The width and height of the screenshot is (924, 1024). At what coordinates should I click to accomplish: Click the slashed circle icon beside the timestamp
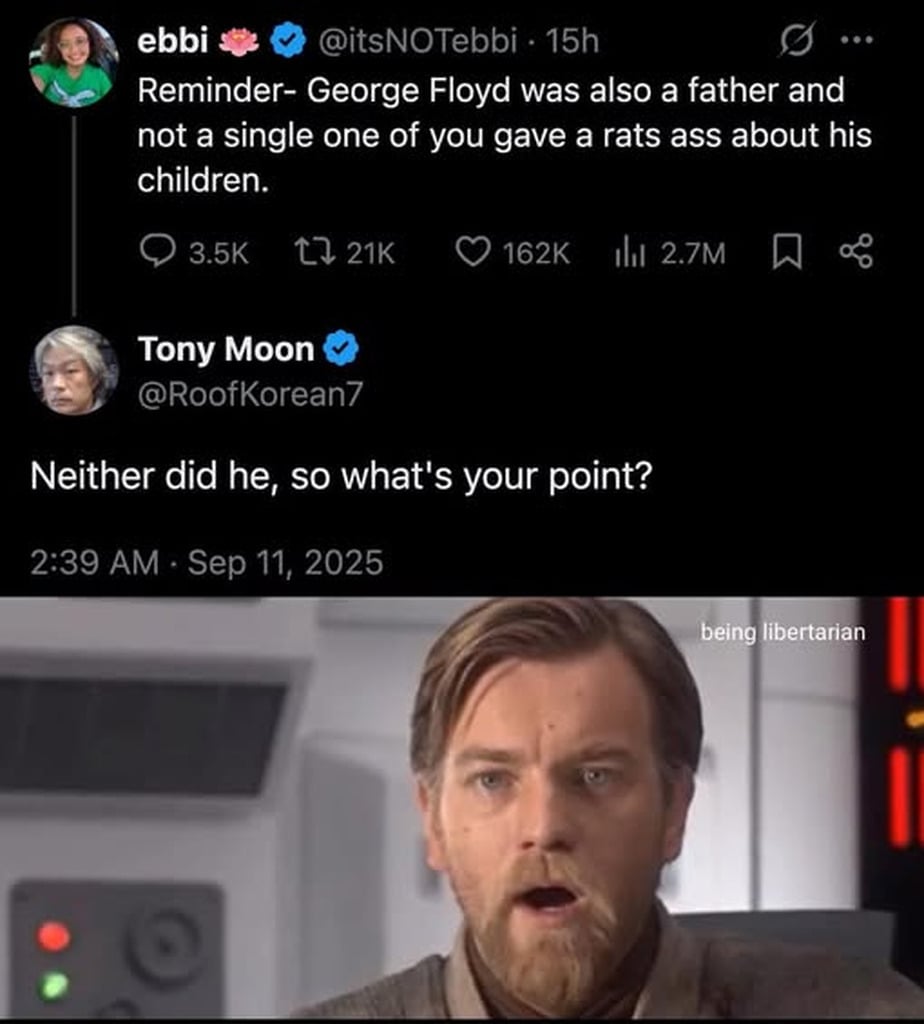pos(797,41)
